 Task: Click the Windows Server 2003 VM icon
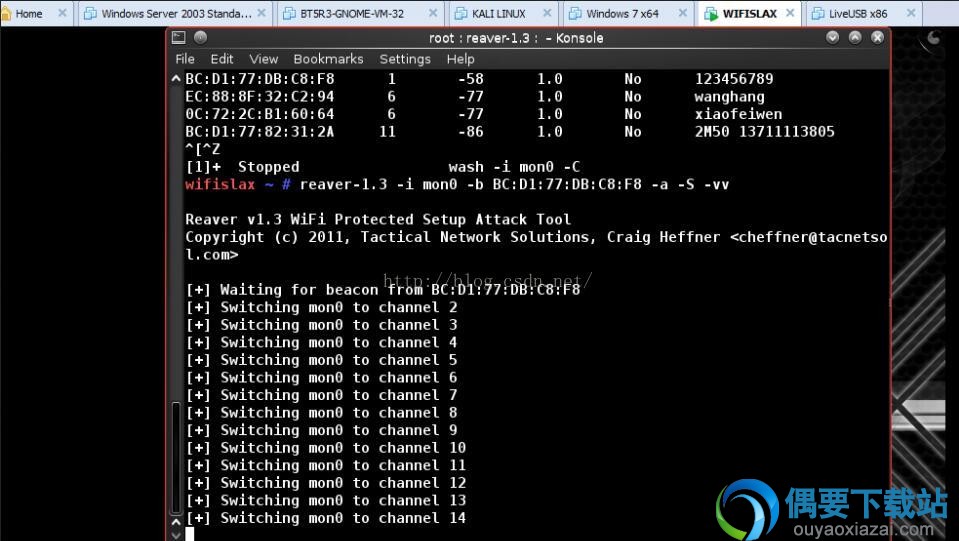[90, 13]
